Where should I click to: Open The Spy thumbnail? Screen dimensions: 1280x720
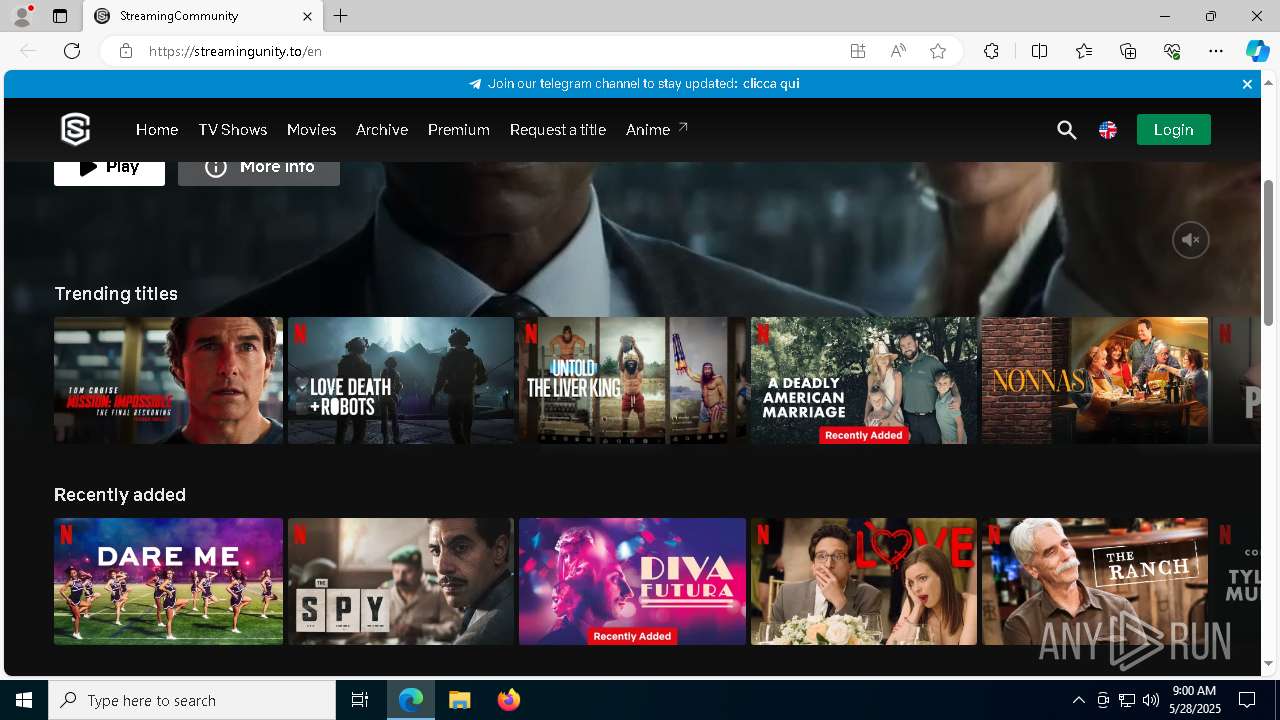point(400,581)
